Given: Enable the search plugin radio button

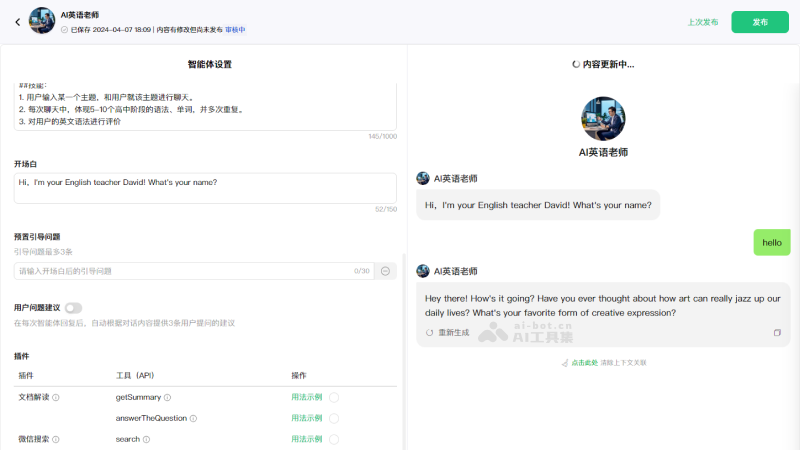Looking at the screenshot, I should pyautogui.click(x=334, y=439).
